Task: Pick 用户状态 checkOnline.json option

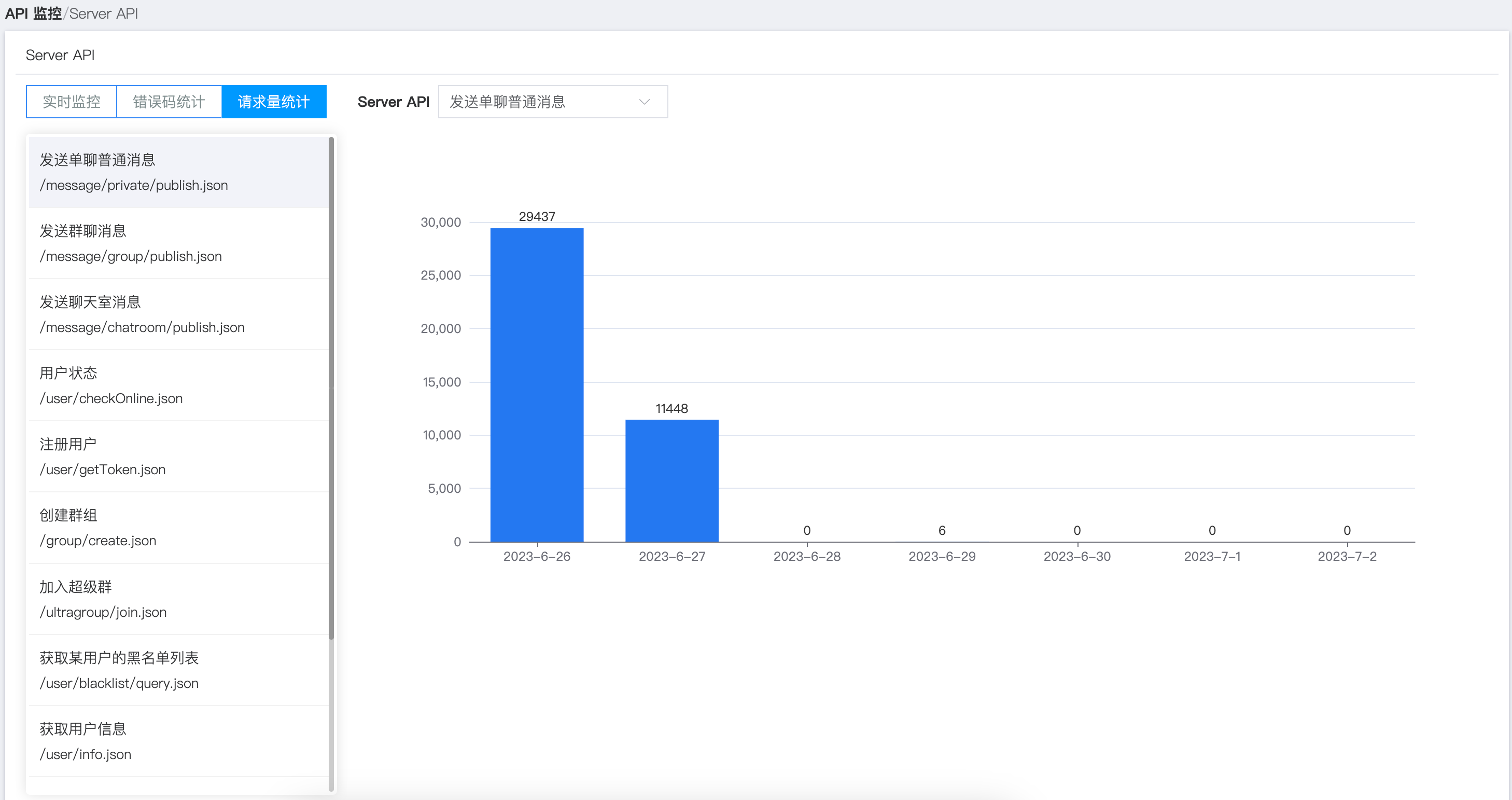Action: pos(178,385)
